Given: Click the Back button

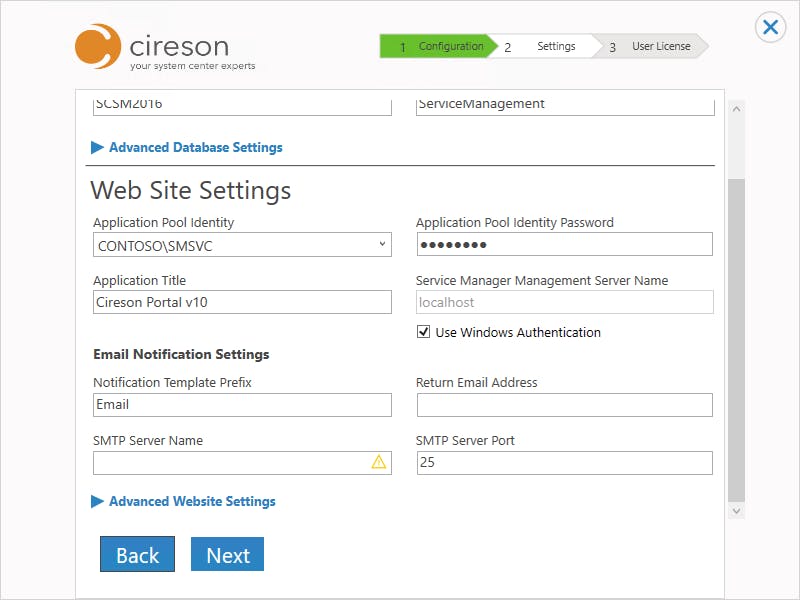Looking at the screenshot, I should click(137, 554).
